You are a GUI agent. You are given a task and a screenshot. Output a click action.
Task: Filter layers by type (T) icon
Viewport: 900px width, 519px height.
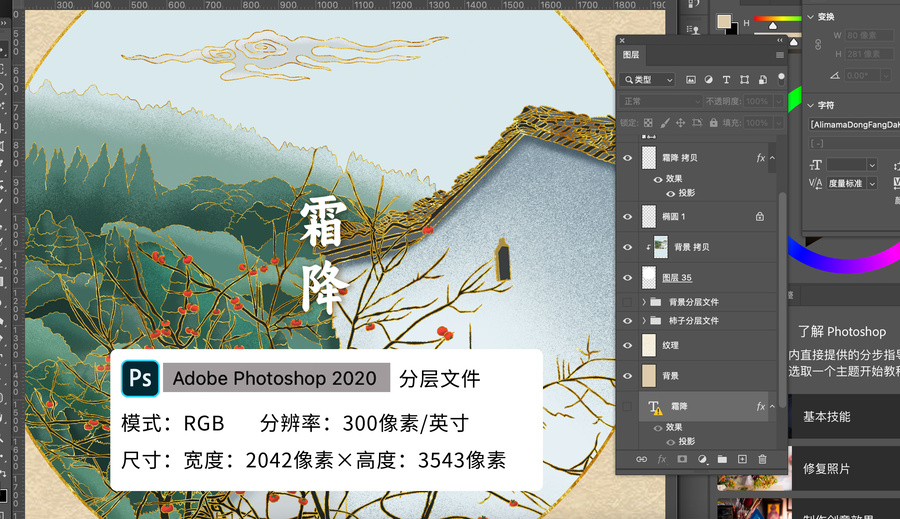pyautogui.click(x=726, y=80)
